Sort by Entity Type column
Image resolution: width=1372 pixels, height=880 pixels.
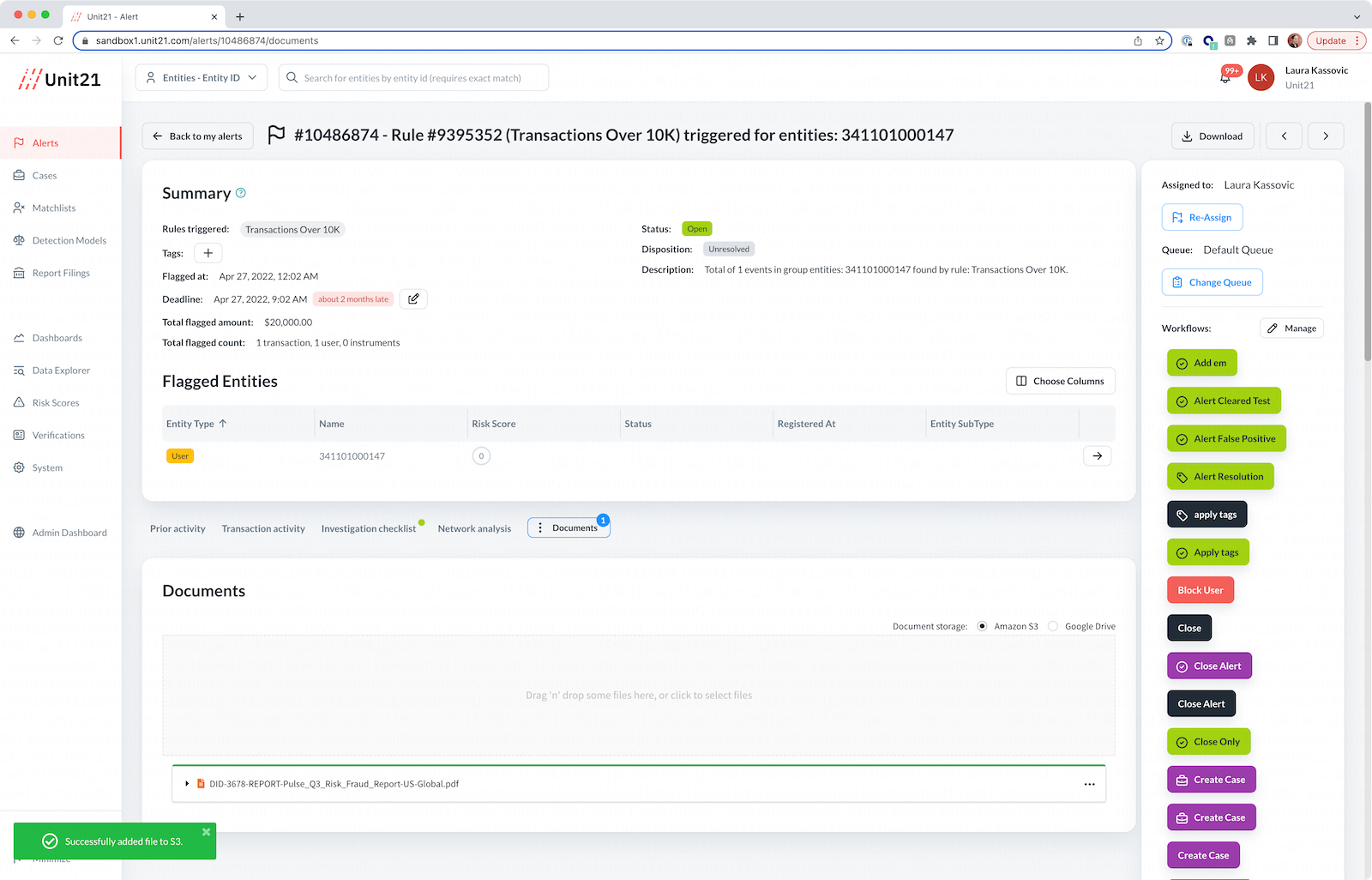coord(196,424)
